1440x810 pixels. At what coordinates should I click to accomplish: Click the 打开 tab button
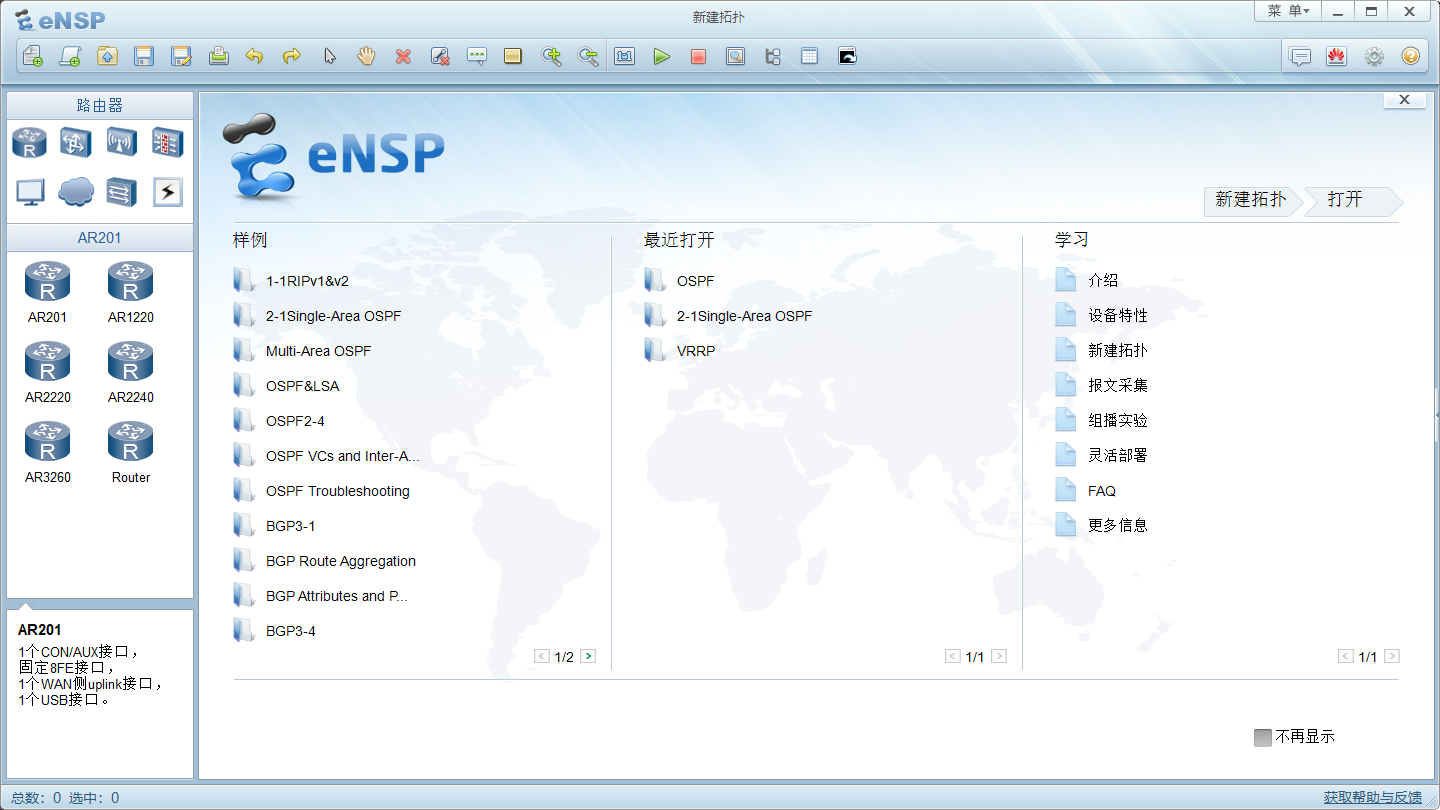coord(1352,200)
